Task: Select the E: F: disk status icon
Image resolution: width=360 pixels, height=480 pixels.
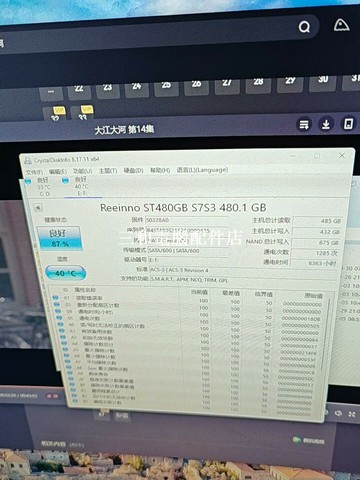Action: pyautogui.click(x=65, y=180)
